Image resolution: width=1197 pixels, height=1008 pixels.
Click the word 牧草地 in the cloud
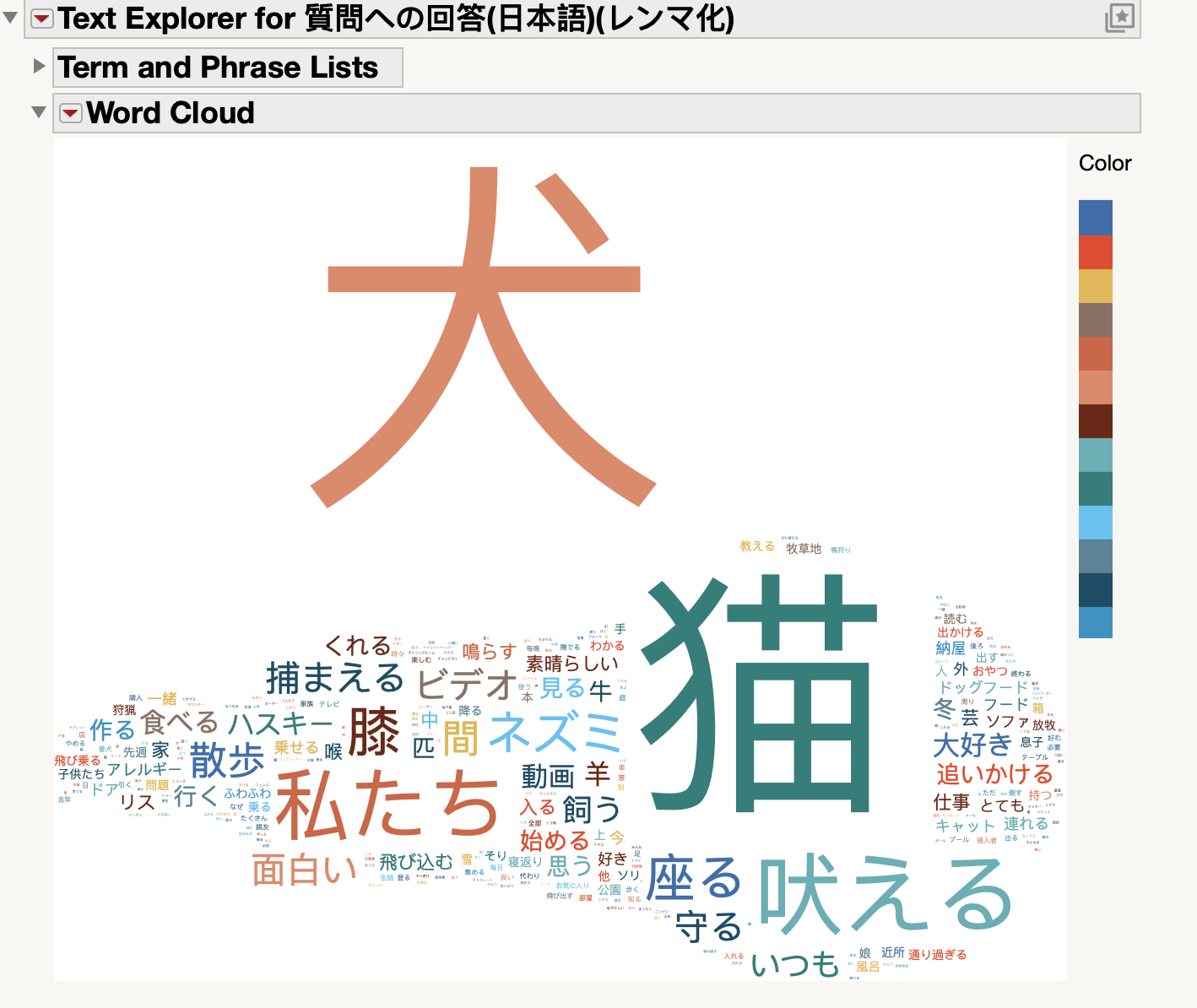coord(804,549)
